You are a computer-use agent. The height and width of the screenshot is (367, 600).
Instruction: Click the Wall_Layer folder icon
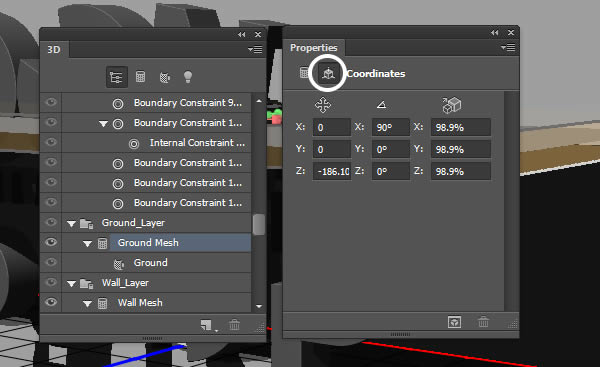pos(86,284)
